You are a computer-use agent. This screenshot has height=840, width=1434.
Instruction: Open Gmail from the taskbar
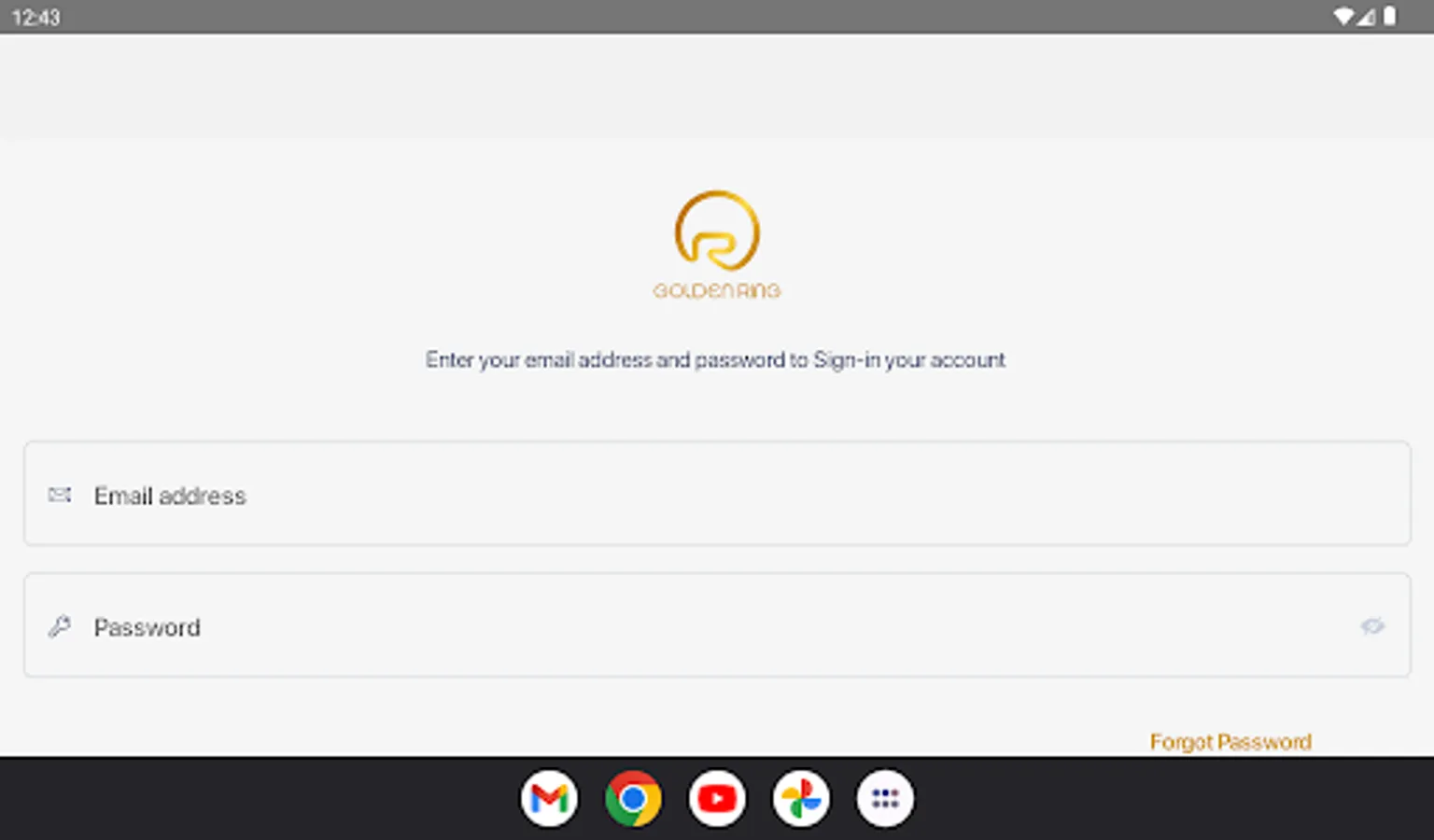point(549,799)
